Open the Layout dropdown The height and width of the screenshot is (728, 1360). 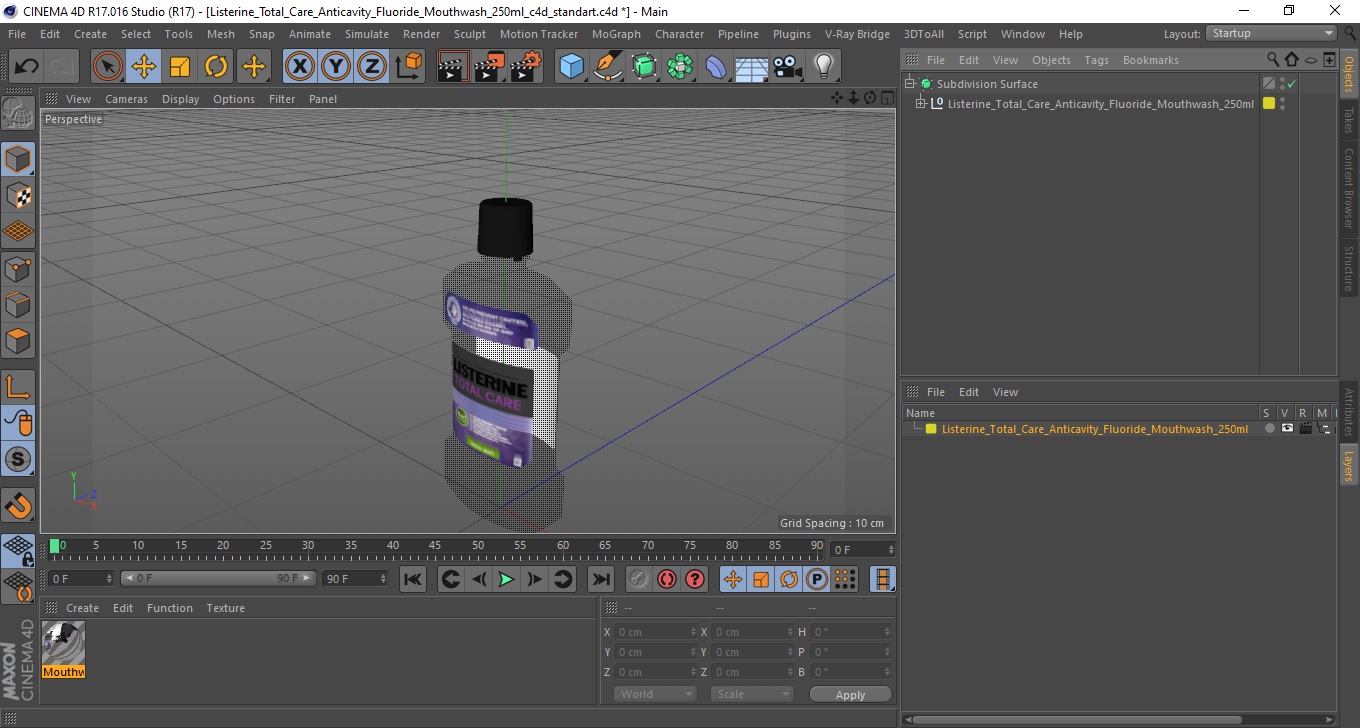point(1272,34)
